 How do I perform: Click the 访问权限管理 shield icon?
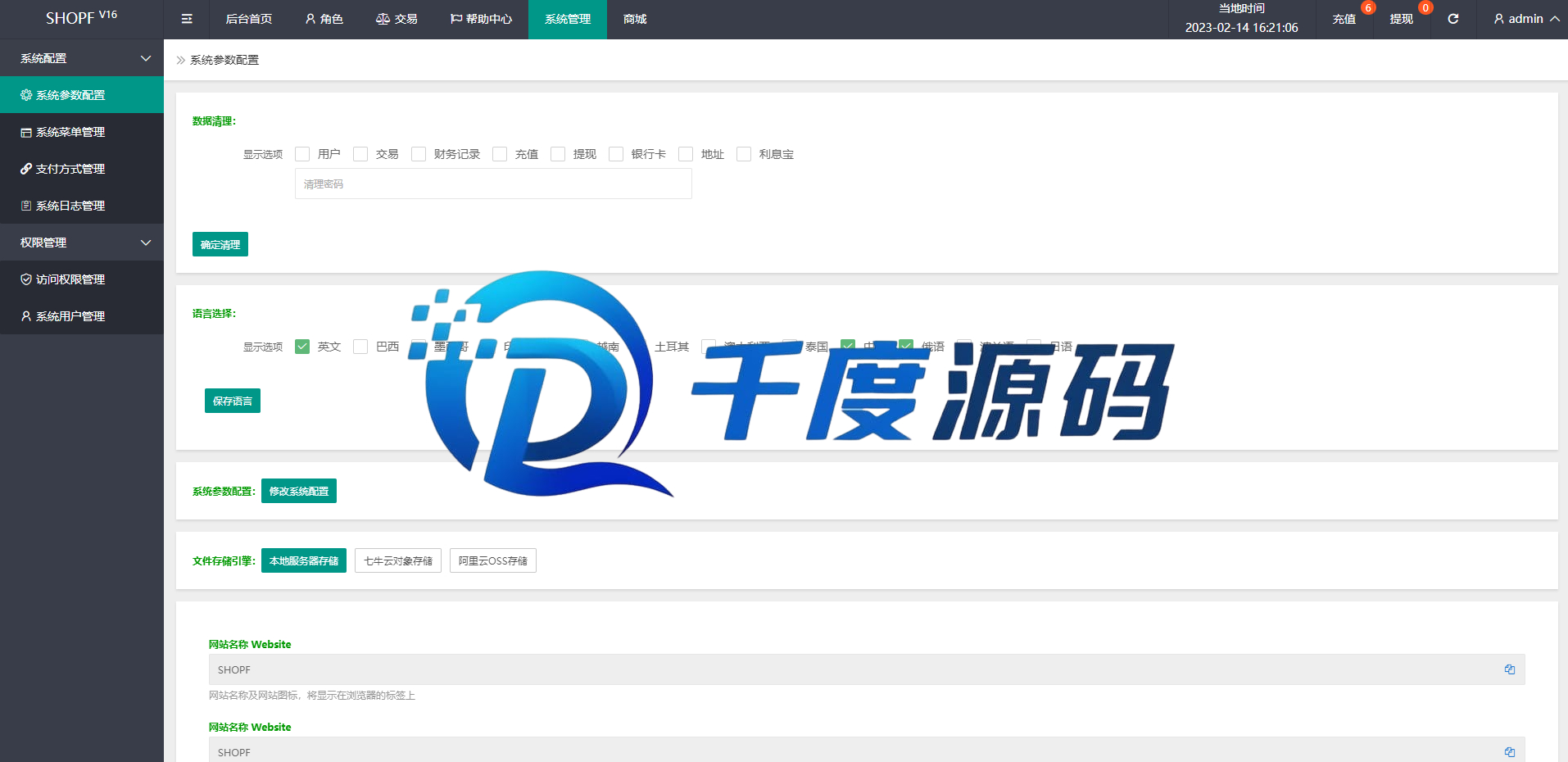[x=26, y=279]
